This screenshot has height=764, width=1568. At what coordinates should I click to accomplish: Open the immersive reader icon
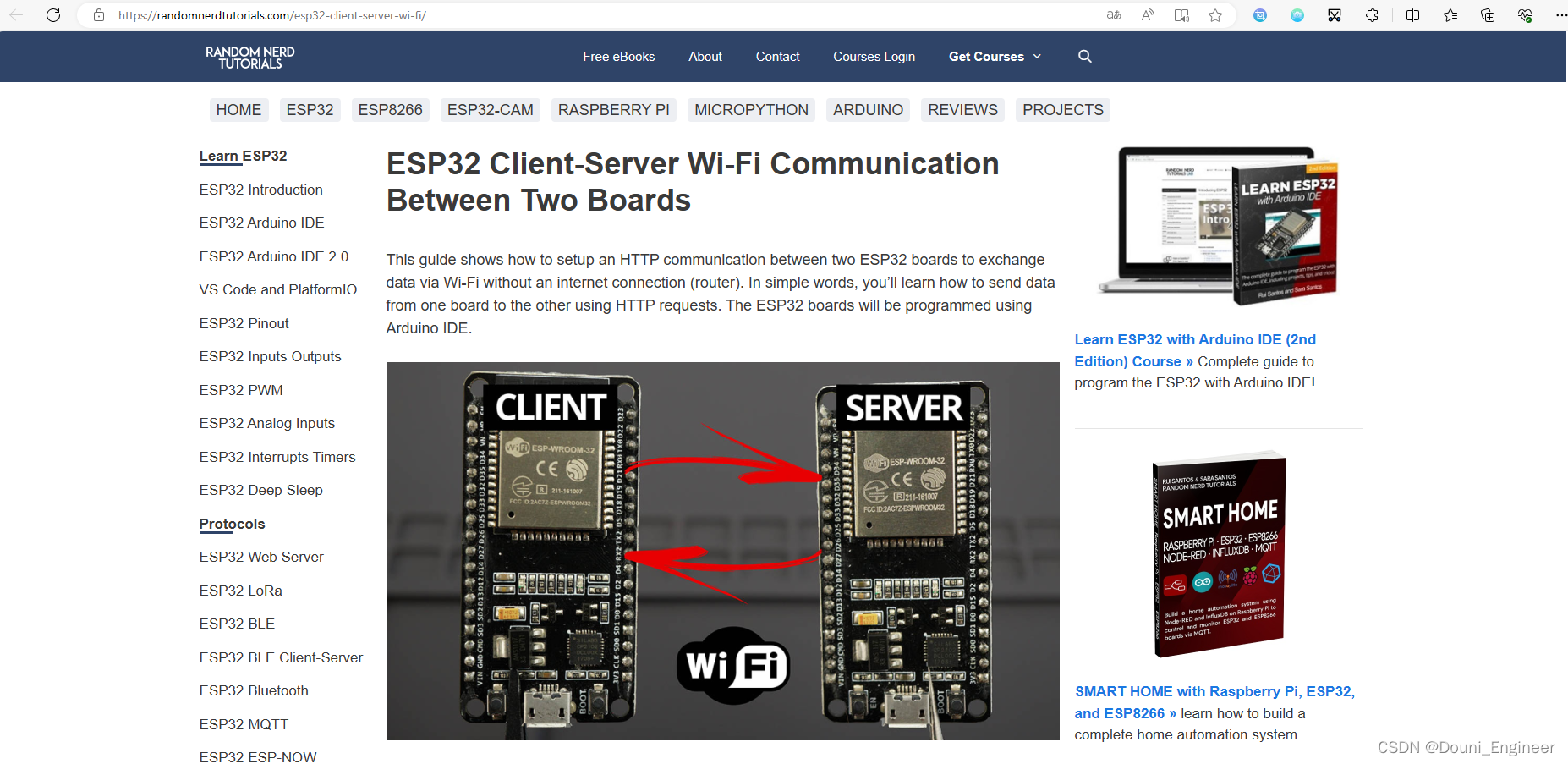click(1181, 15)
